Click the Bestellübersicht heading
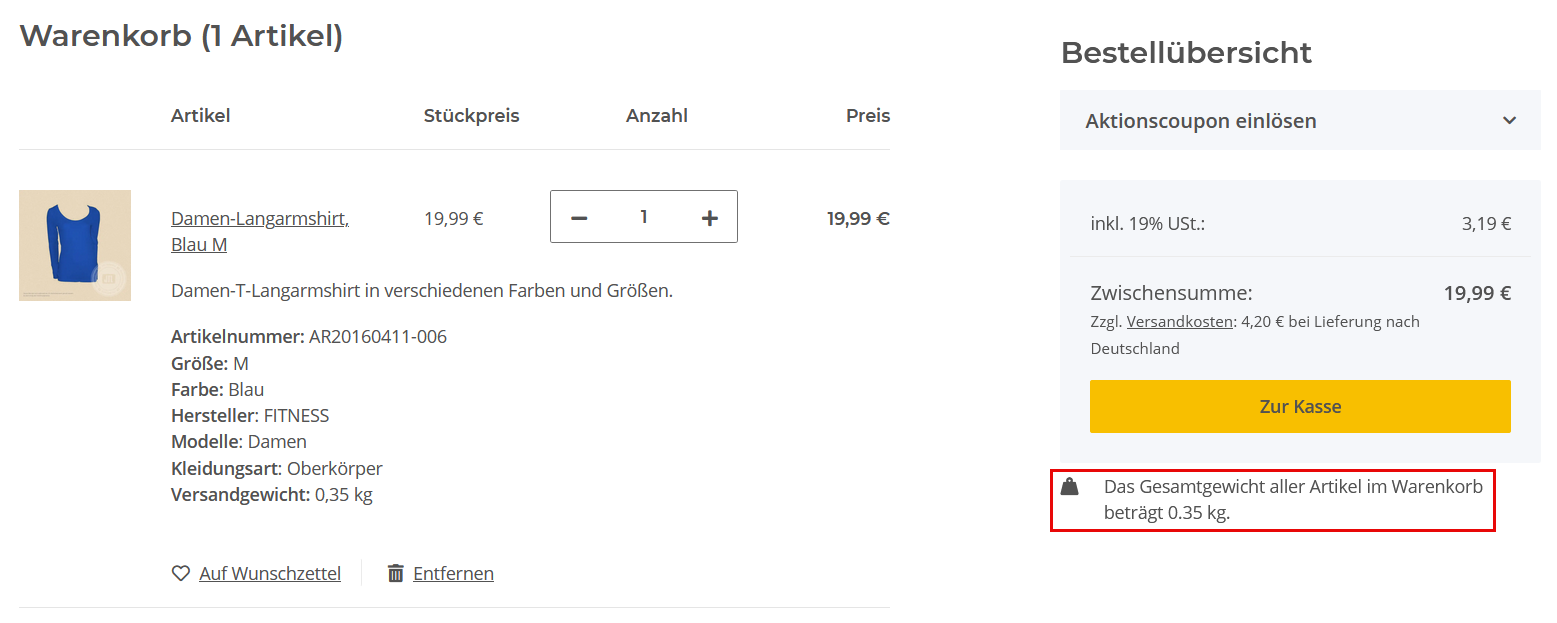Screen dimensions: 1557x623 click(x=1186, y=52)
